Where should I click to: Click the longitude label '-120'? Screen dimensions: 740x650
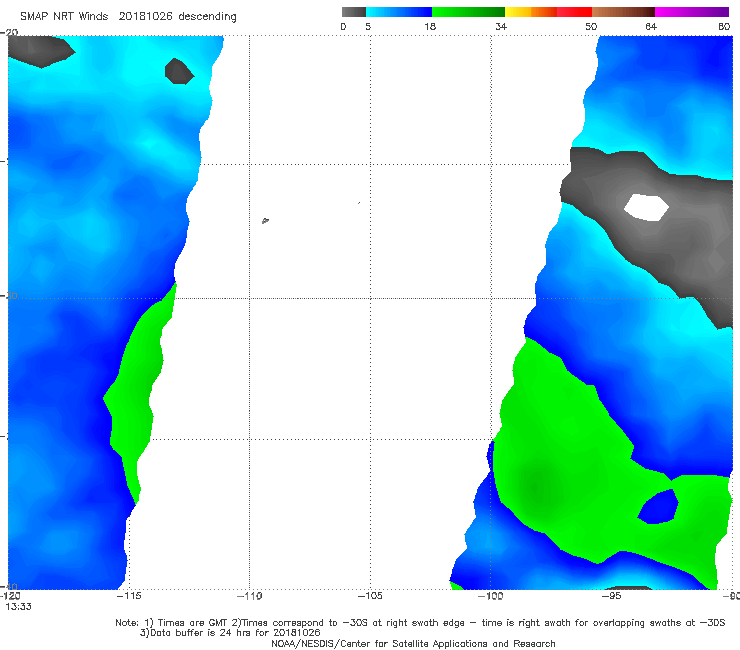[10, 596]
